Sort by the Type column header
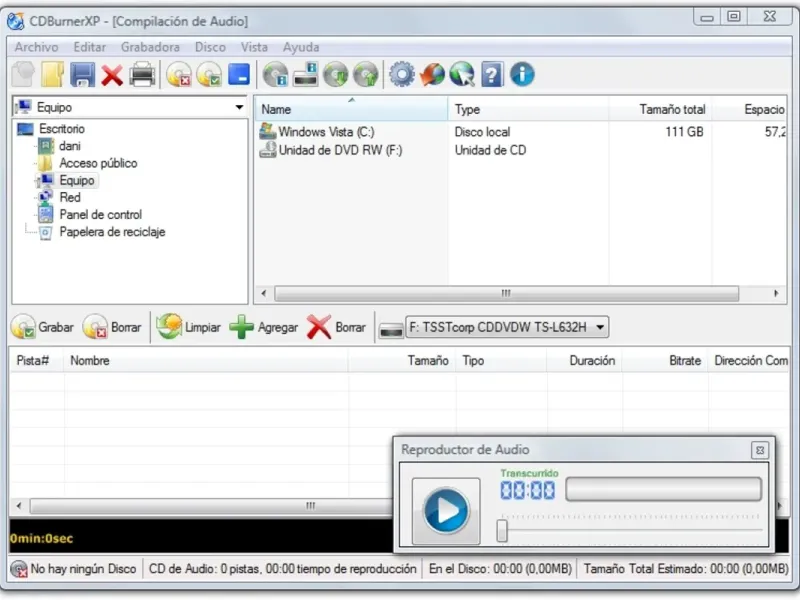Image resolution: width=800 pixels, height=600 pixels. [528, 109]
